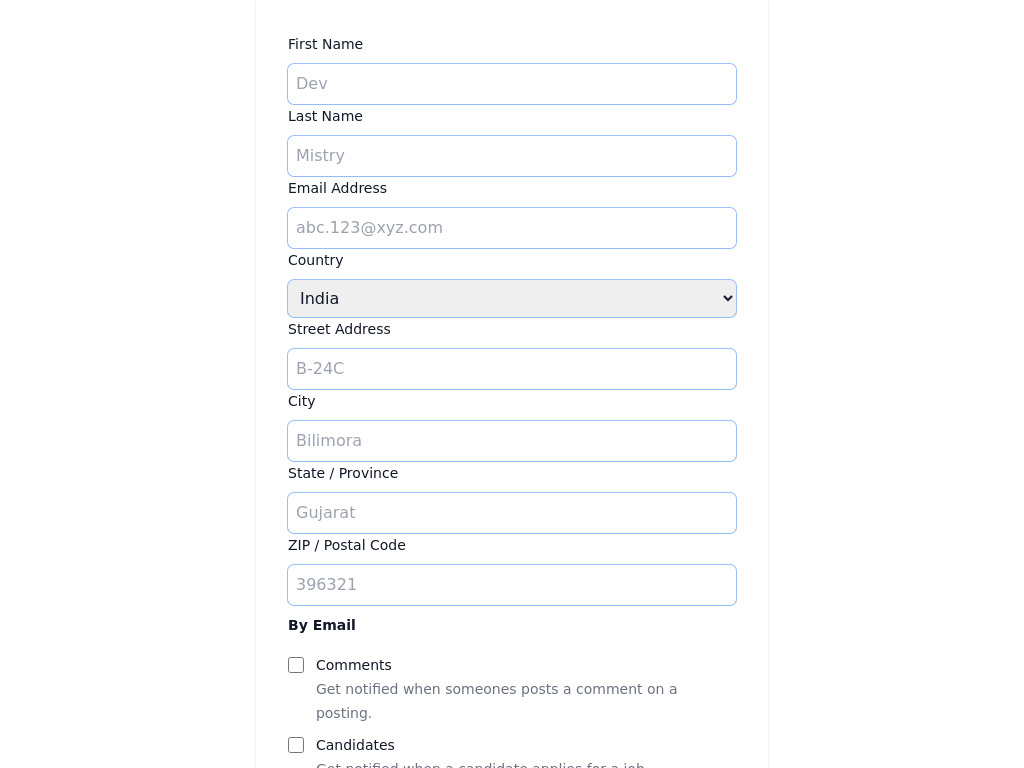Click the State / Province field
Viewport: 1024px width, 768px height.
511,513
